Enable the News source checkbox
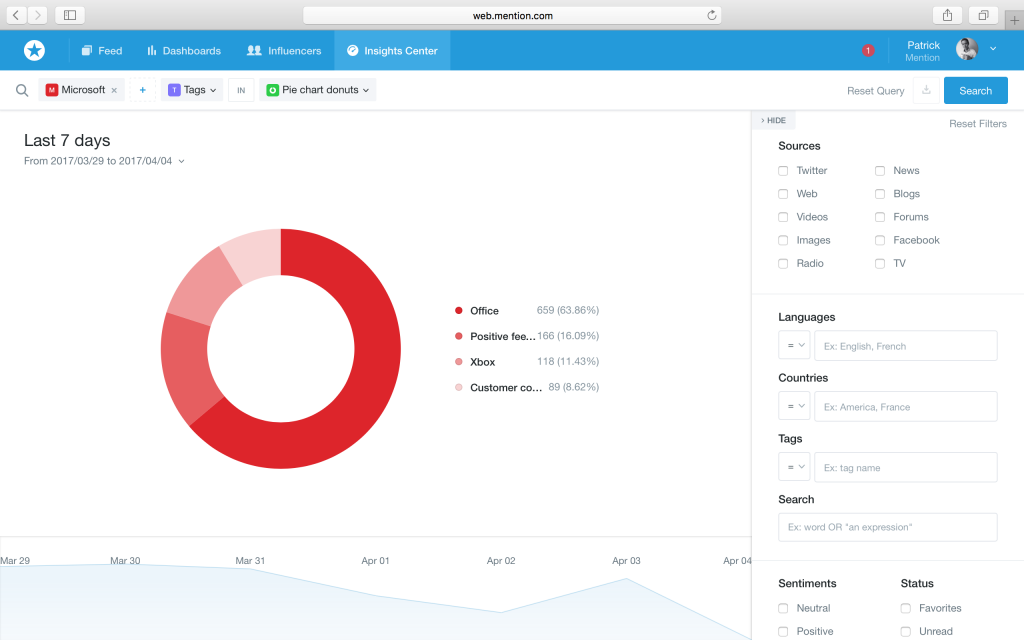This screenshot has height=640, width=1024. [880, 170]
